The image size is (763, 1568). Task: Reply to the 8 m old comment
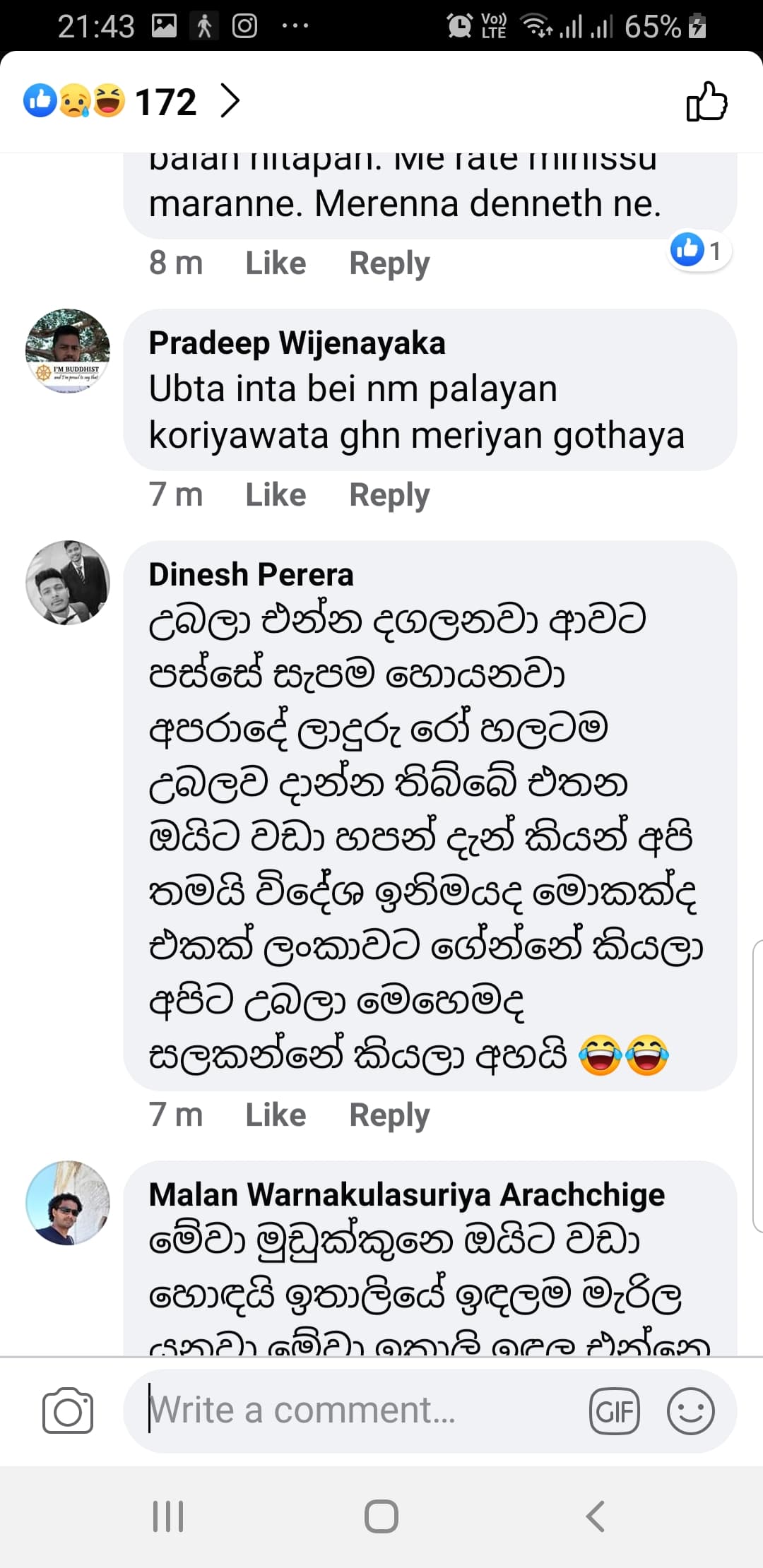[389, 263]
